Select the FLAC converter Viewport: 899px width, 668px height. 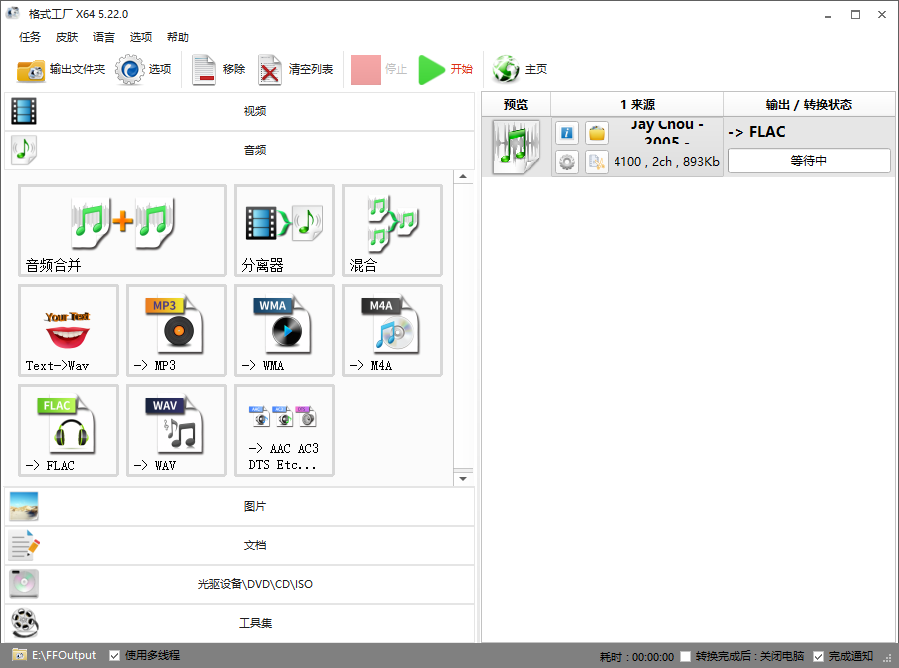(x=67, y=430)
